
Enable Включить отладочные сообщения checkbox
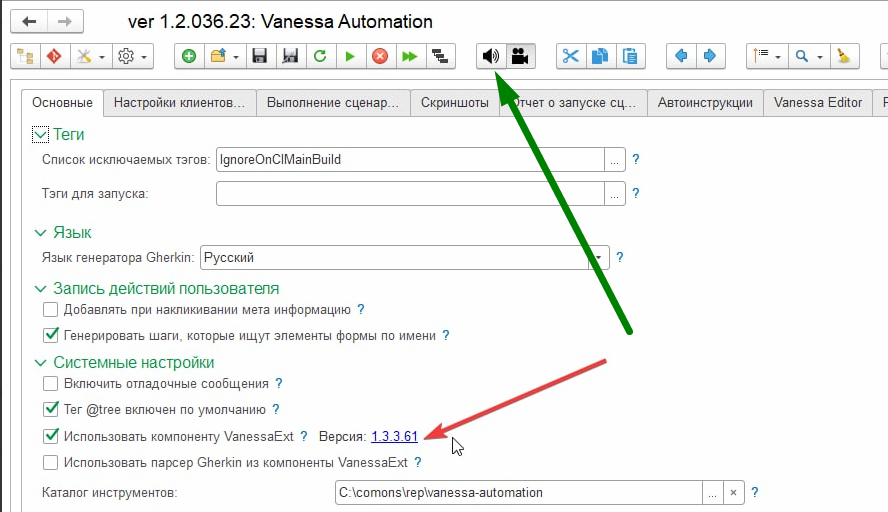coord(50,383)
